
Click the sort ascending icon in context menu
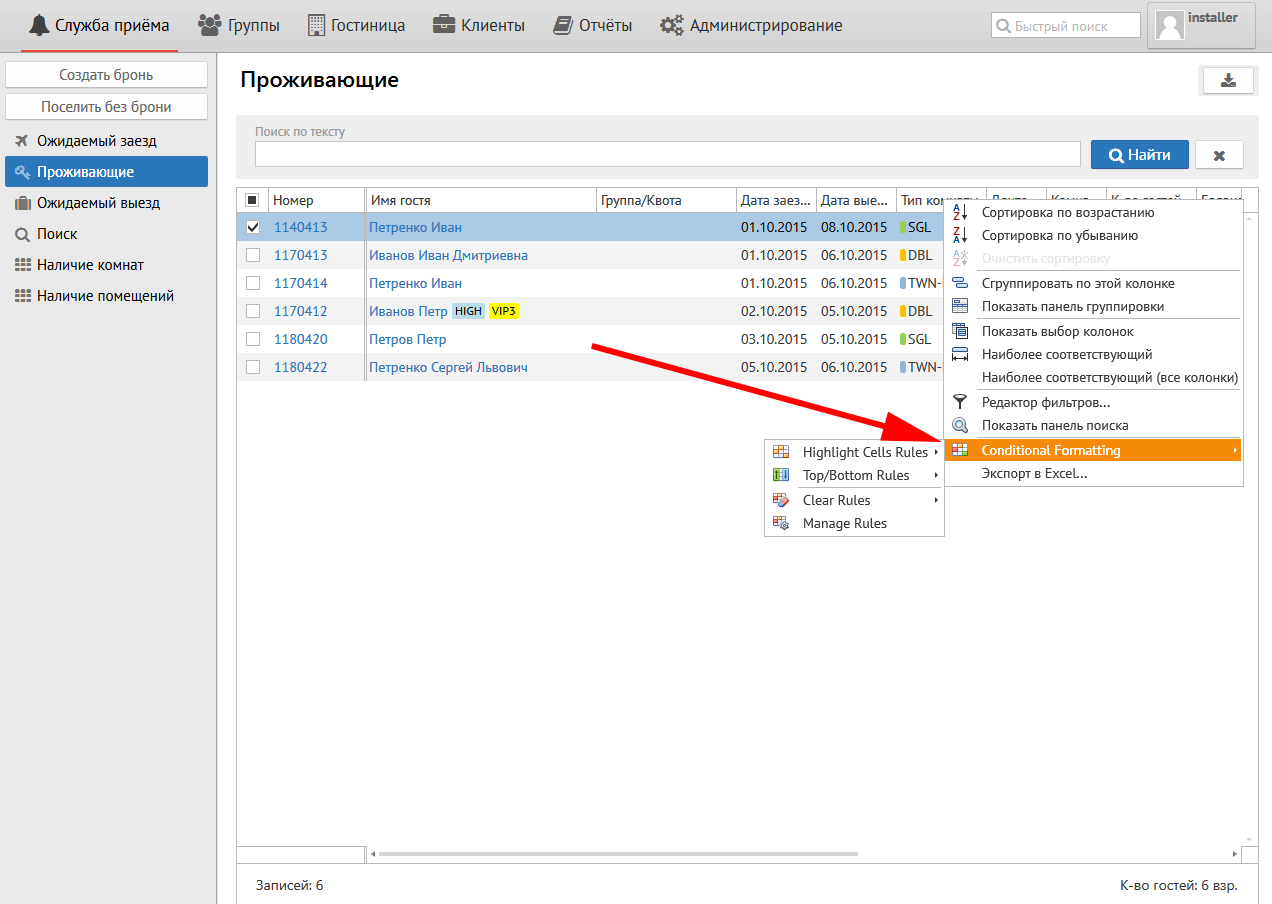pyautogui.click(x=960, y=213)
